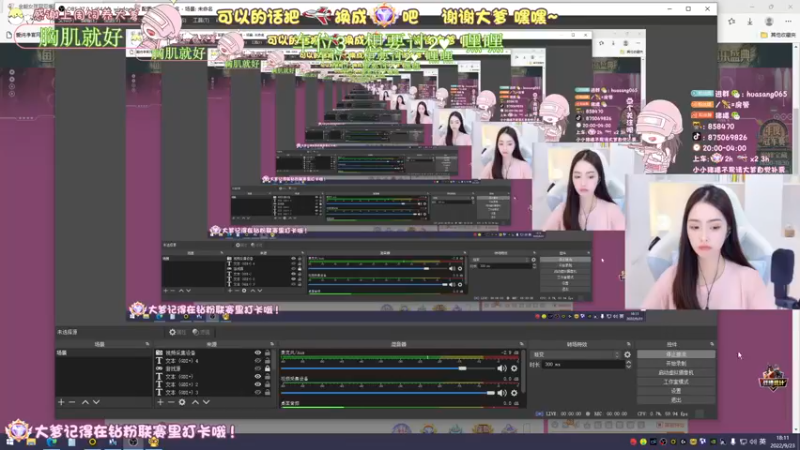The image size is (800, 450).
Task: Open 滤镜 filters above the Sources dock
Action: (202, 332)
